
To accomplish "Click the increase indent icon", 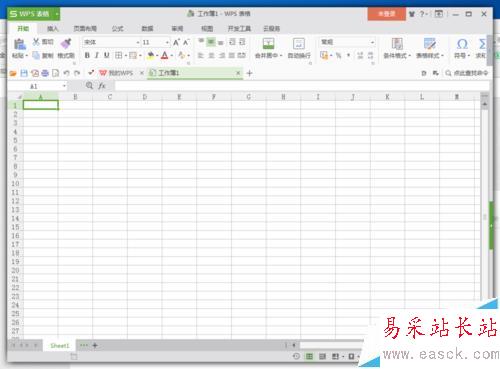I will 242,42.
